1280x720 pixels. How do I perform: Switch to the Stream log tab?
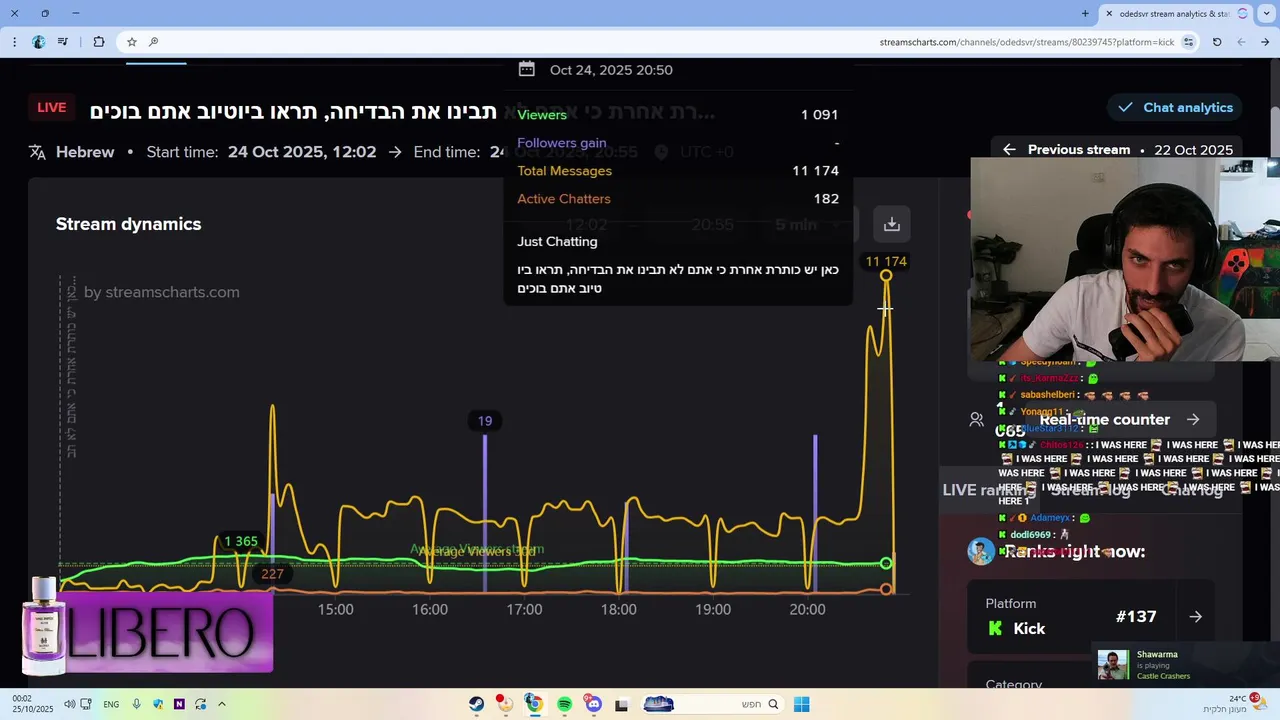1091,490
